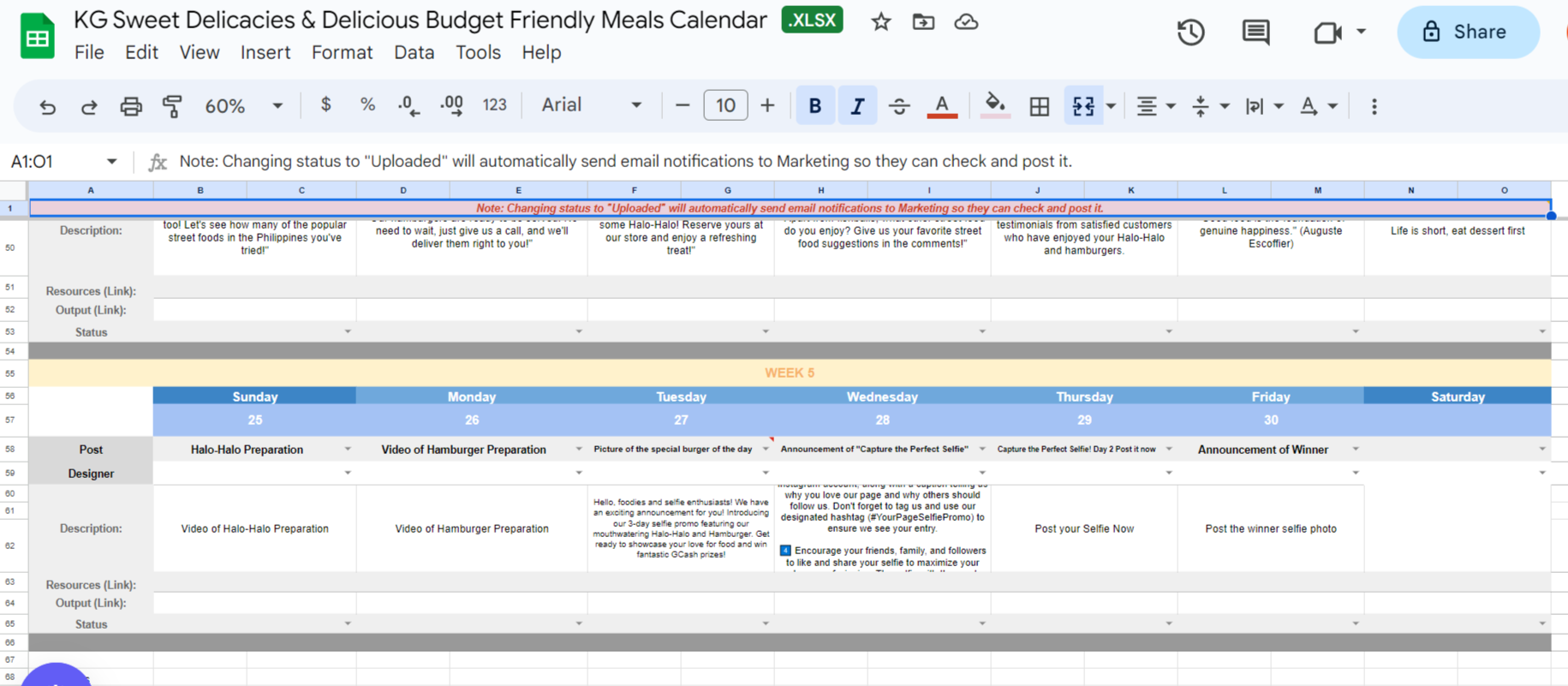Increase font size with plus button

[767, 105]
